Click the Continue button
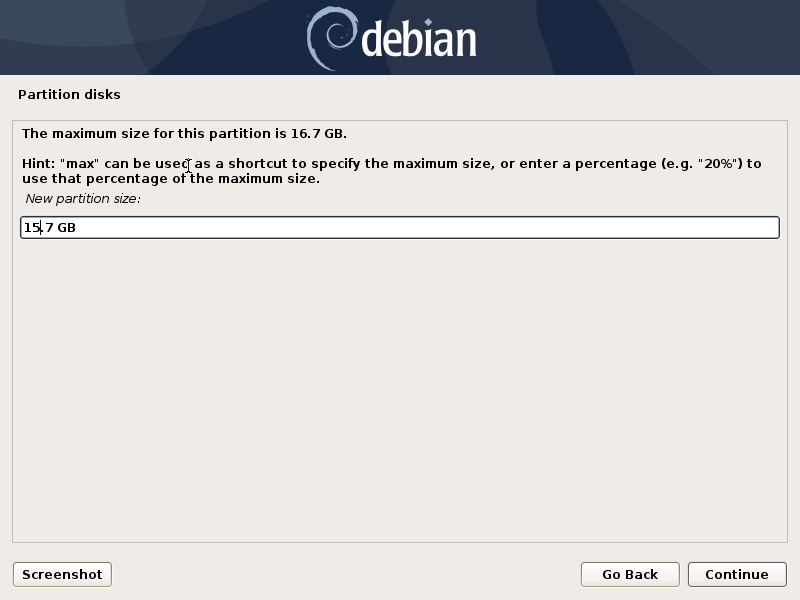Viewport: 800px width, 600px height. [x=737, y=574]
